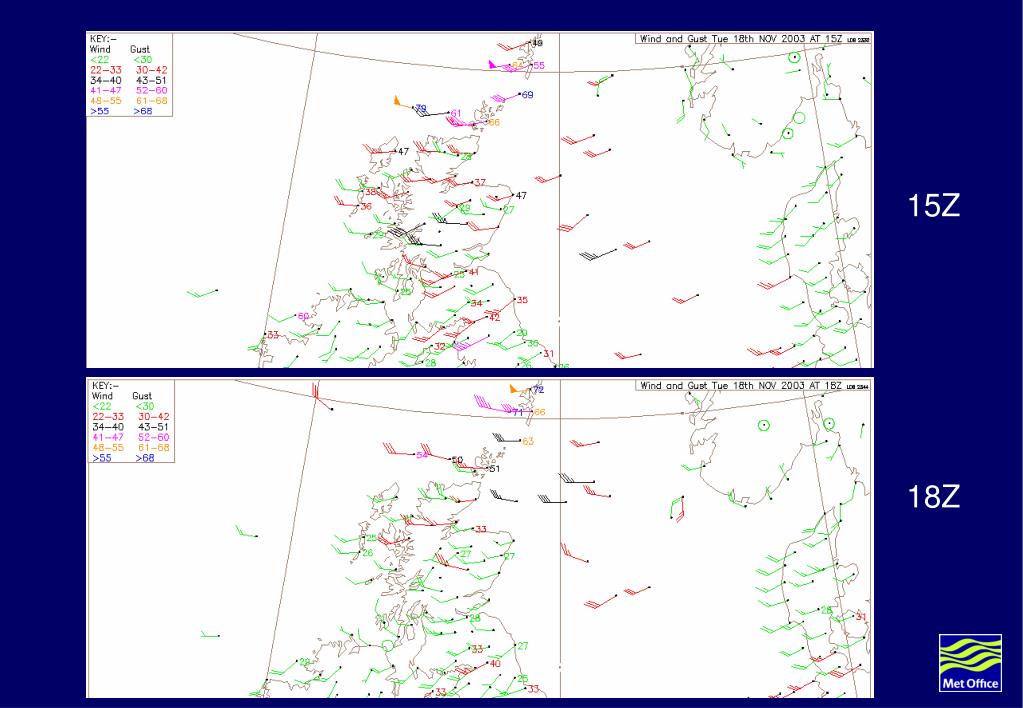The width and height of the screenshot is (1023, 708).
Task: Click the orange gust value 63 on 18Z map
Action: [x=528, y=442]
